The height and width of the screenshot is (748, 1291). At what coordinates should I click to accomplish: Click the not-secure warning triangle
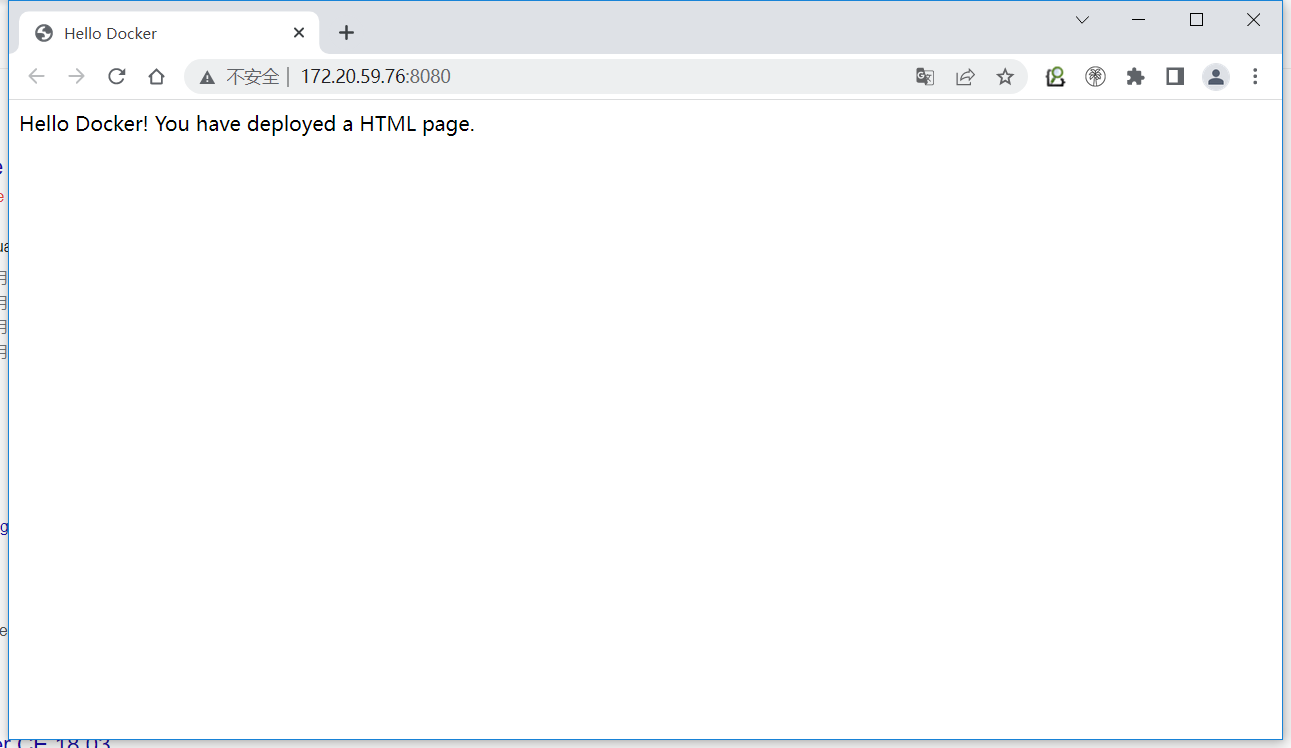click(x=207, y=77)
